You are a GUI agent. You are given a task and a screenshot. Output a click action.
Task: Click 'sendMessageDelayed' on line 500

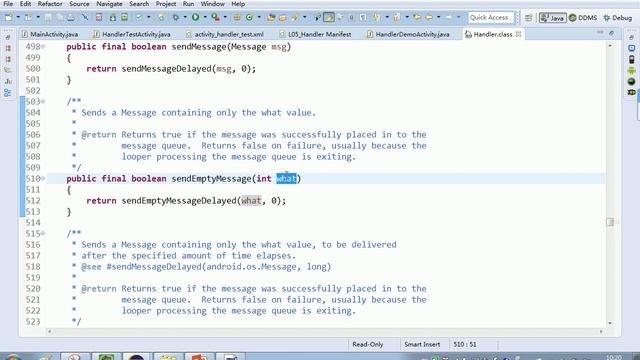point(167,69)
